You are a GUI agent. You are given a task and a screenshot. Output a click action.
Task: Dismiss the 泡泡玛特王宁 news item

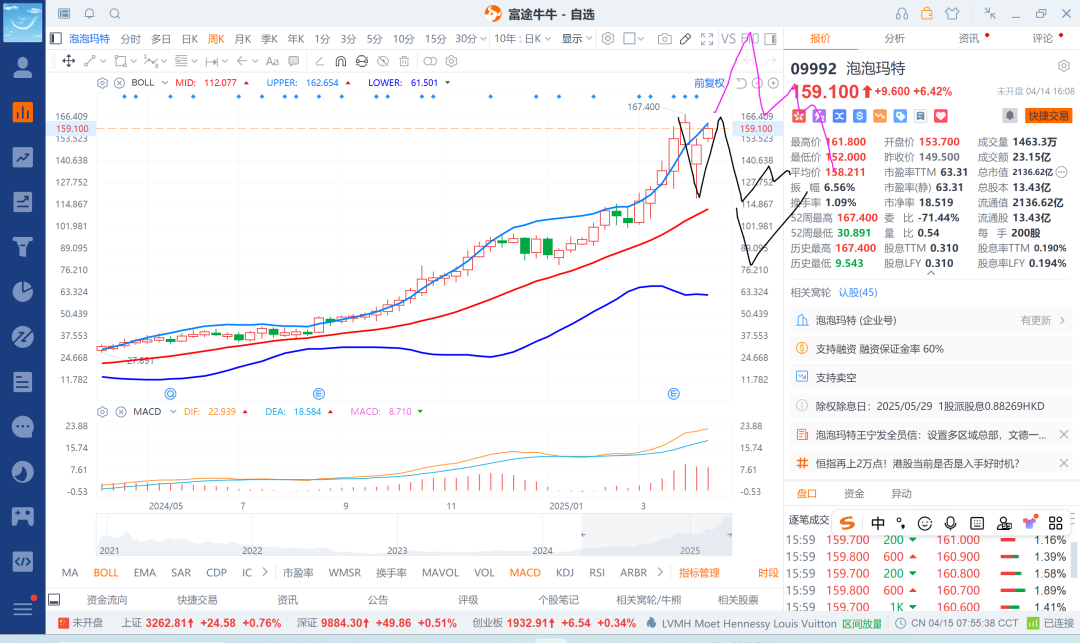click(1063, 434)
